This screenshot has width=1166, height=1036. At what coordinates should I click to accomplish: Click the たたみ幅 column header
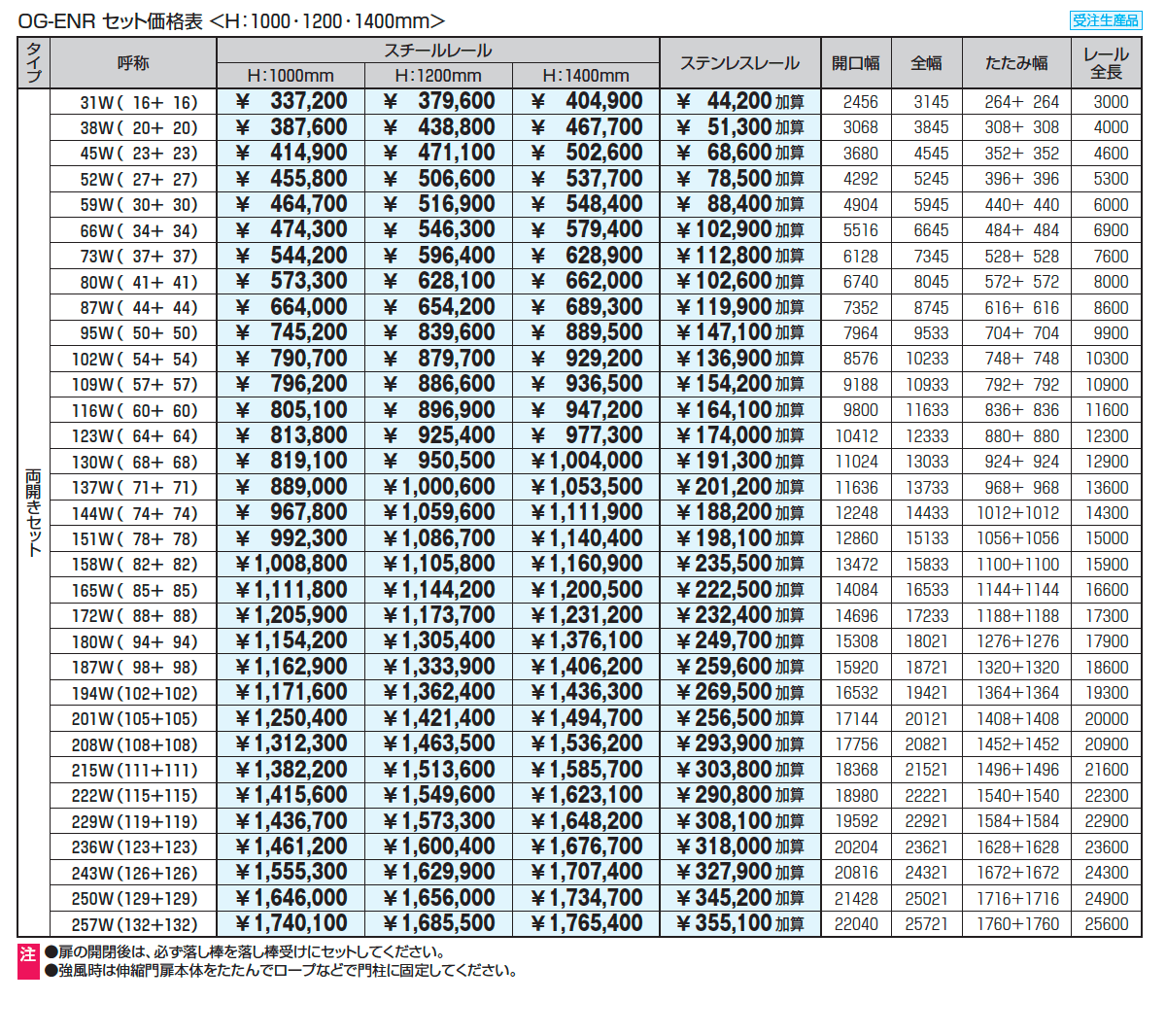(1016, 63)
